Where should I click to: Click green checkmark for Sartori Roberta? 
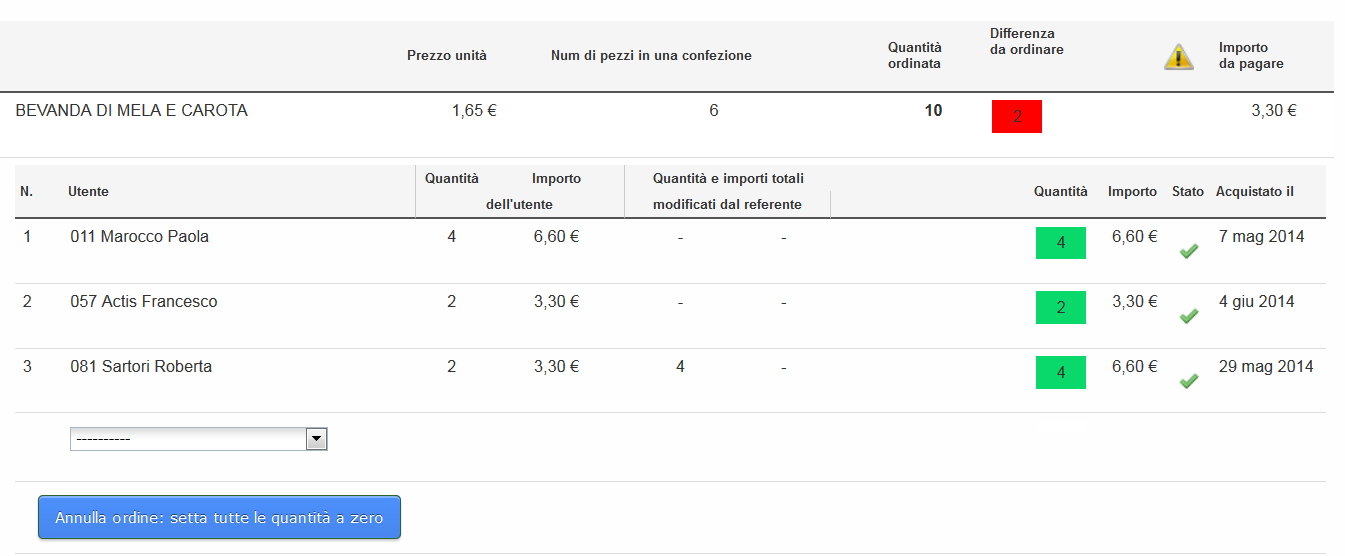1189,381
